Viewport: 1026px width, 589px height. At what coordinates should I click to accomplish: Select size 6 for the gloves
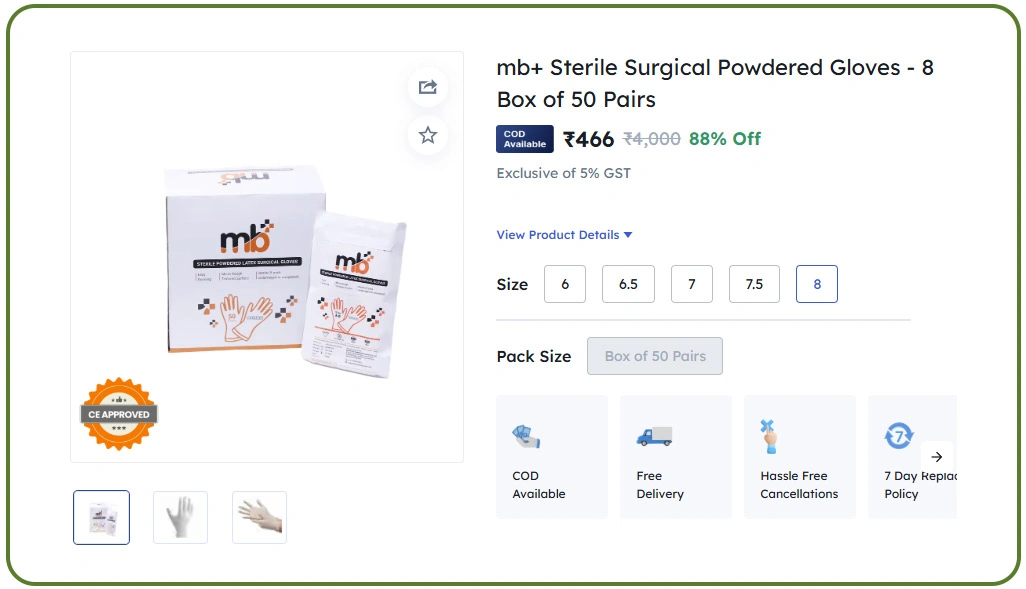[564, 284]
